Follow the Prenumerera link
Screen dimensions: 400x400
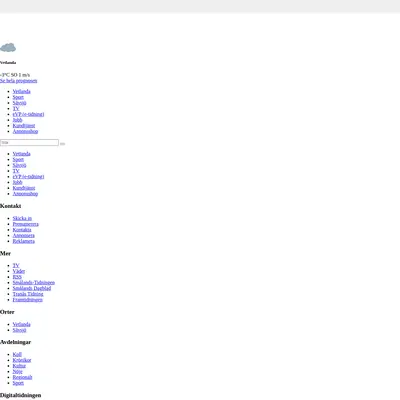26,224
